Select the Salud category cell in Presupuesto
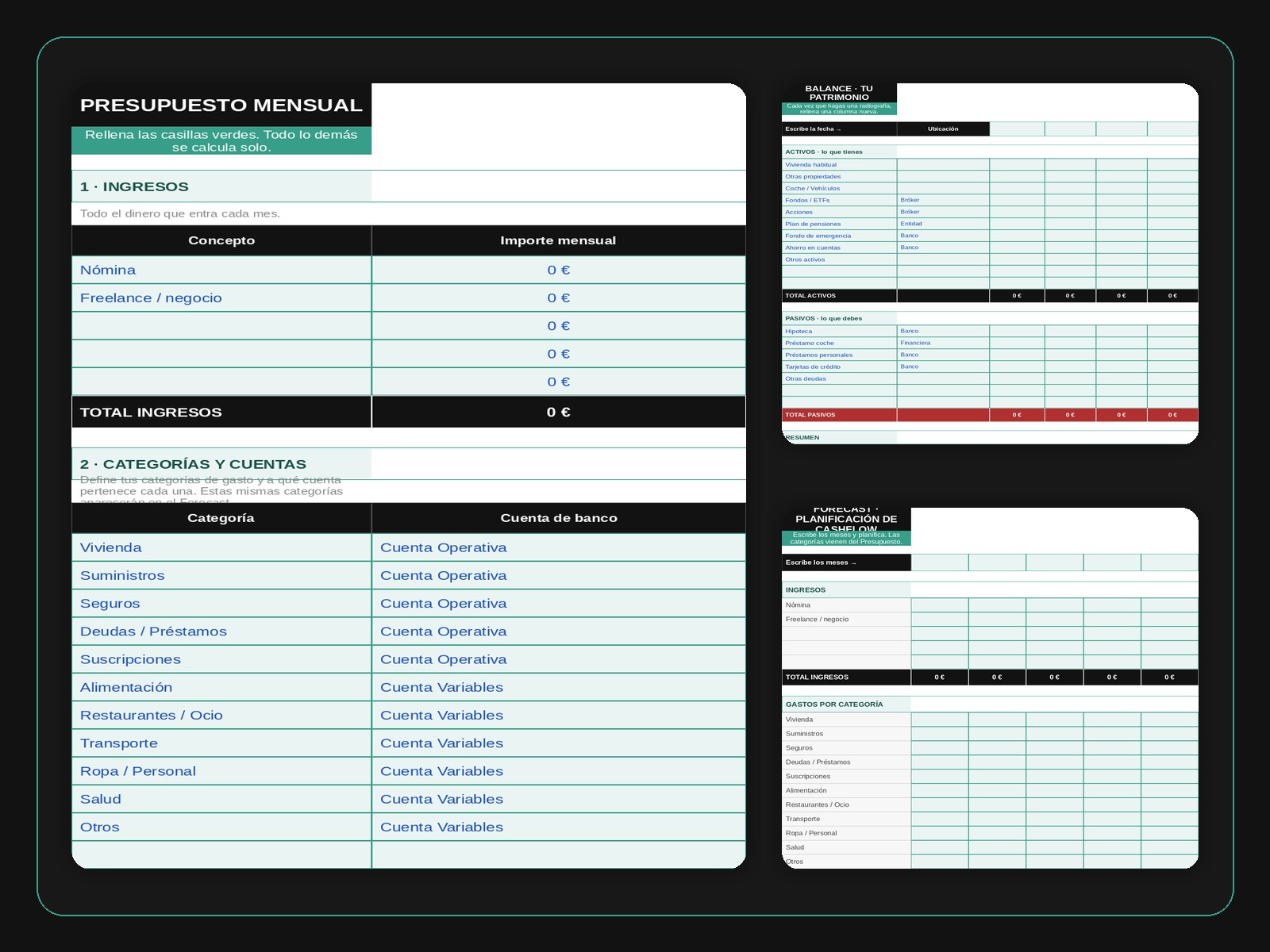The height and width of the screenshot is (952, 1270). 221,799
